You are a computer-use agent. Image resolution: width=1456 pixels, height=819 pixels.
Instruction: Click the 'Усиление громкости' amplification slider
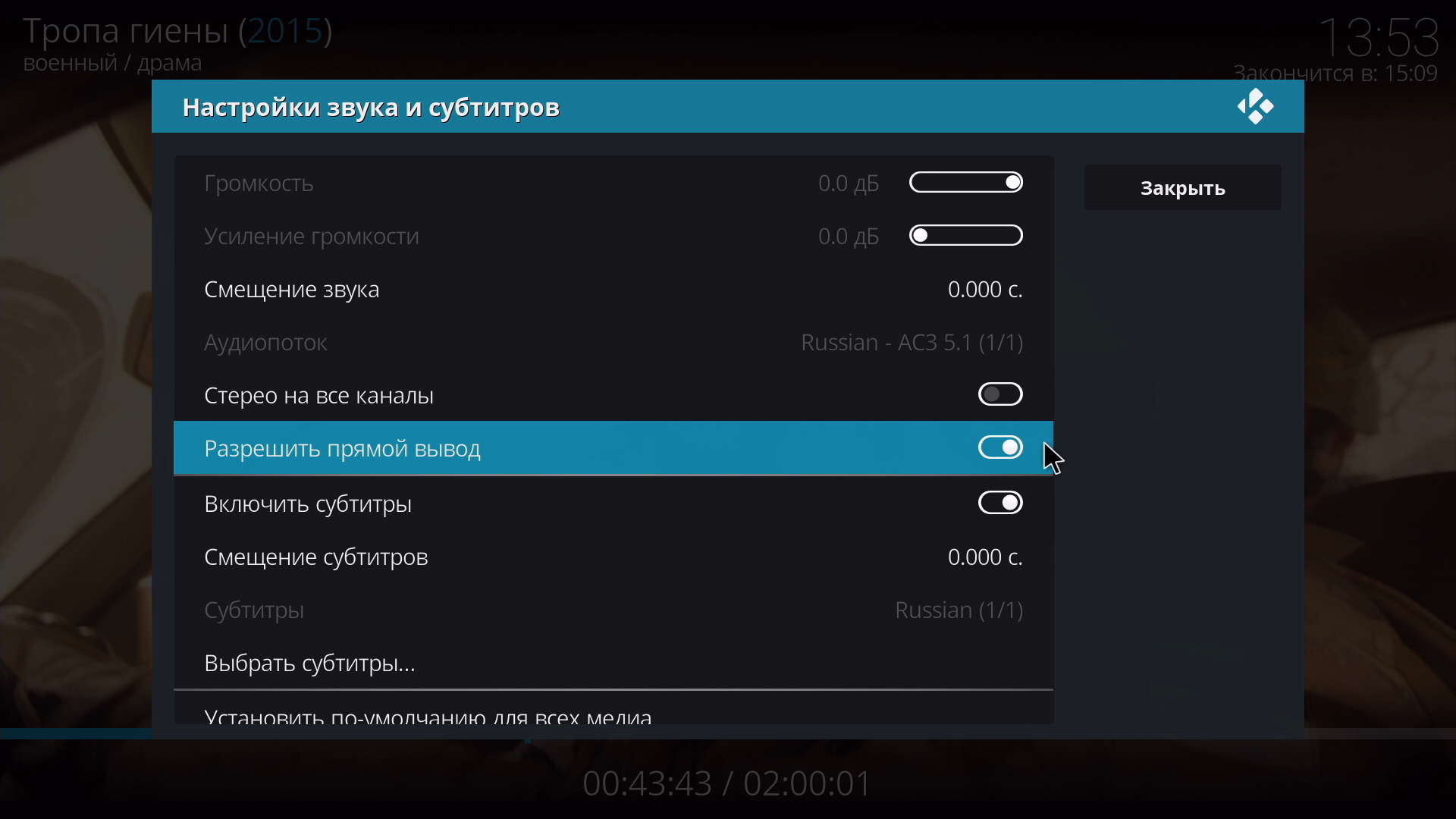click(966, 236)
